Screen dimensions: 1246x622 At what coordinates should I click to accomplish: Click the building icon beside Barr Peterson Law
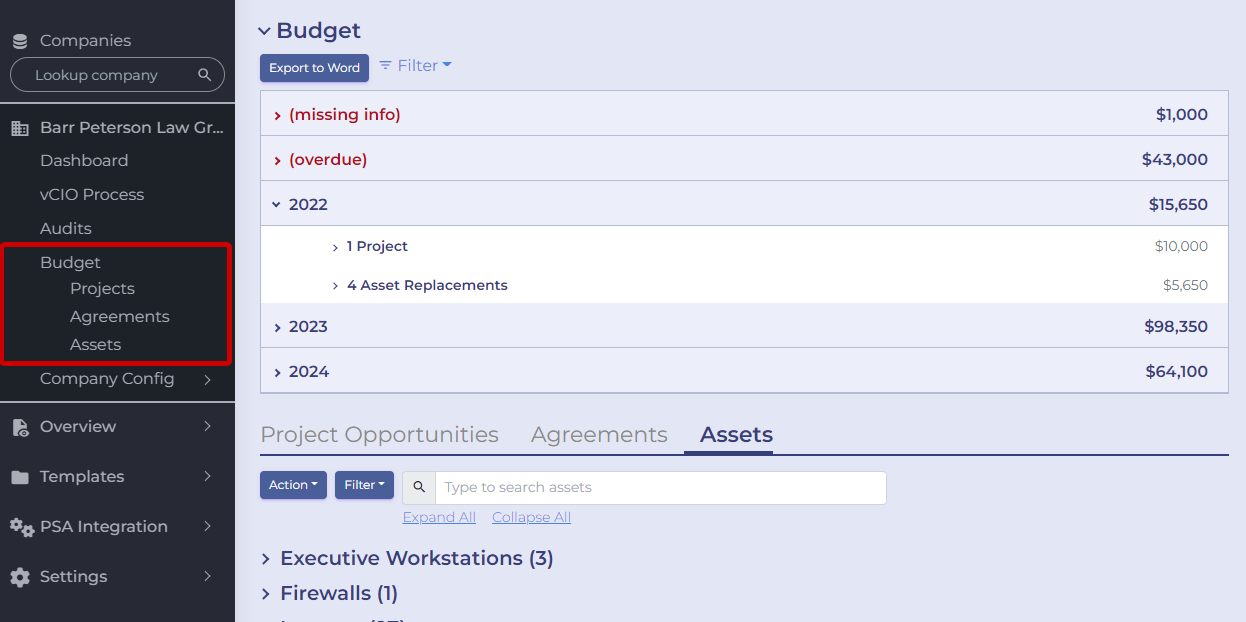pos(20,128)
